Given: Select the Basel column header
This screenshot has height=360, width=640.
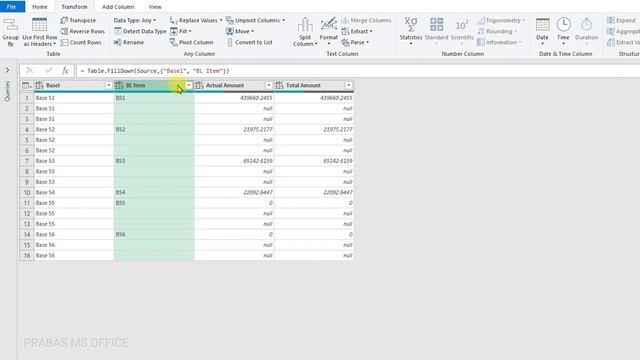Looking at the screenshot, I should tap(73, 85).
